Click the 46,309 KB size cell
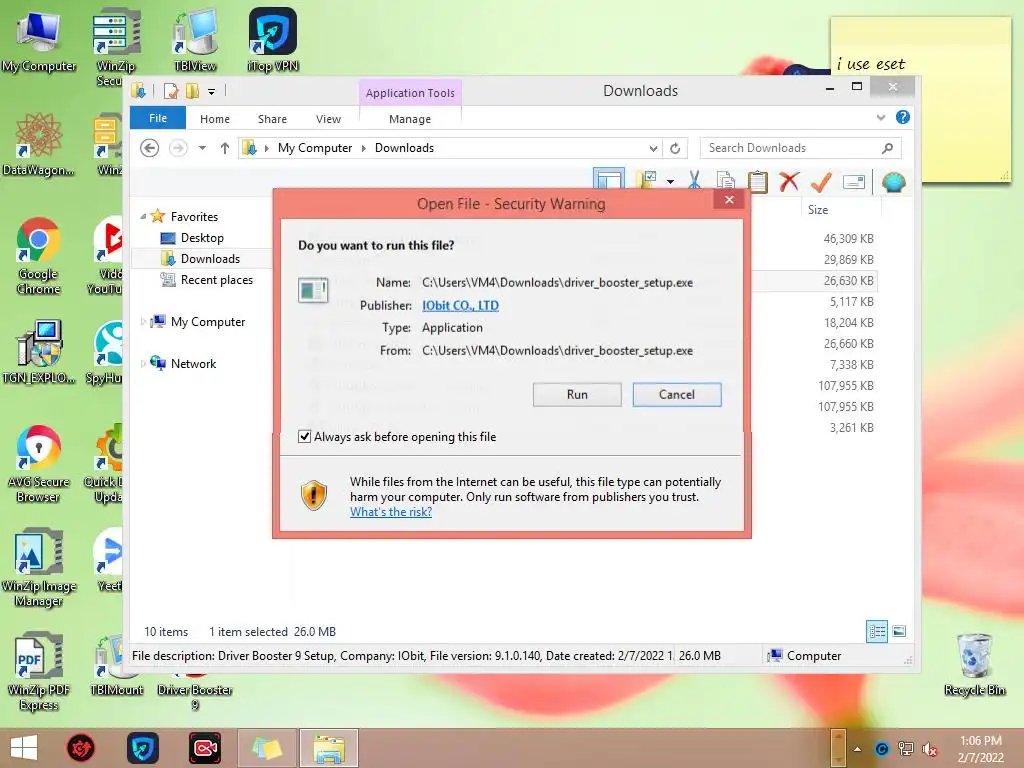 point(848,239)
